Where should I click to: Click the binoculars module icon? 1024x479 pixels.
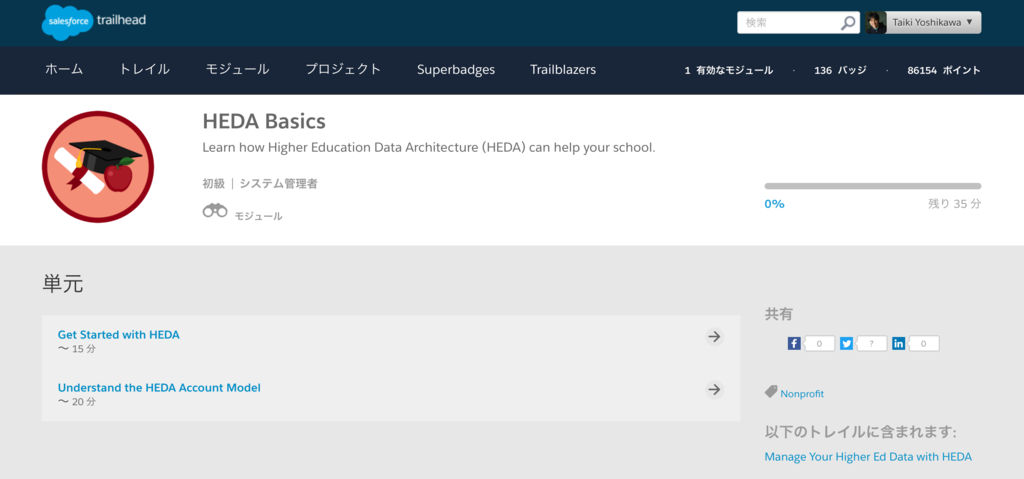click(215, 210)
